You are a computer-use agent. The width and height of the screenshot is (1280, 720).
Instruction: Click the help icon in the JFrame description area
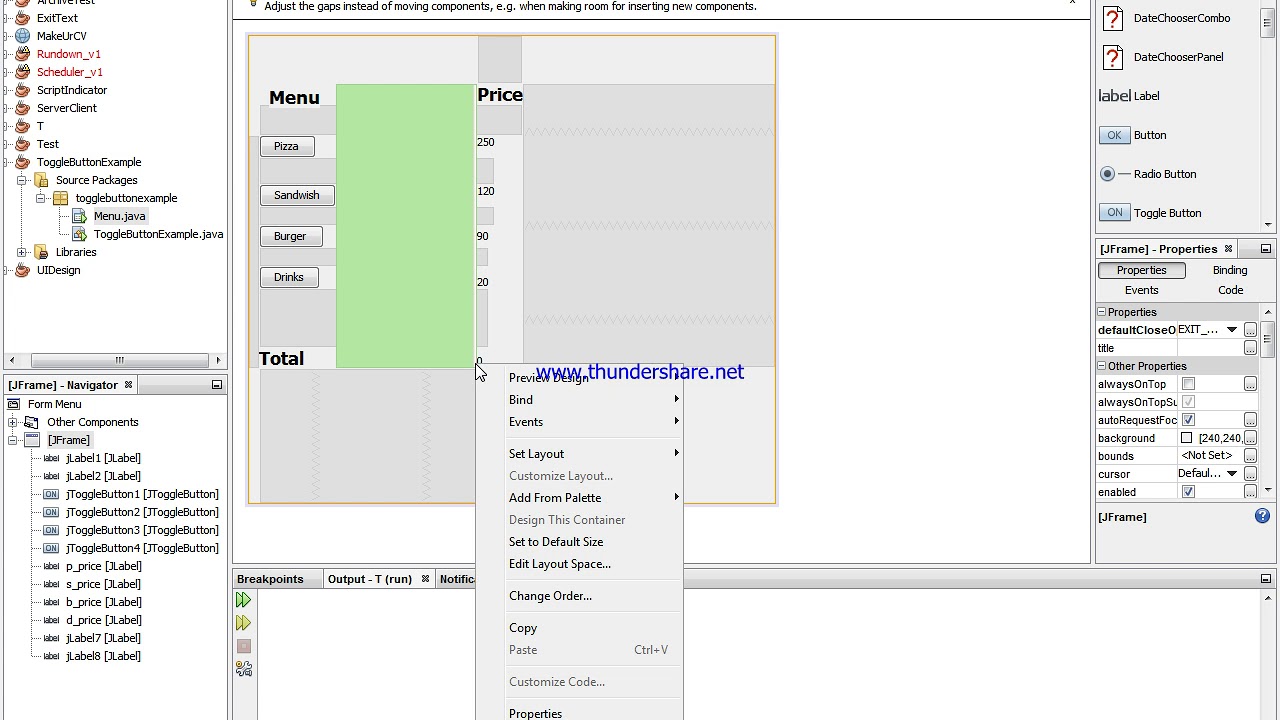(x=1262, y=517)
